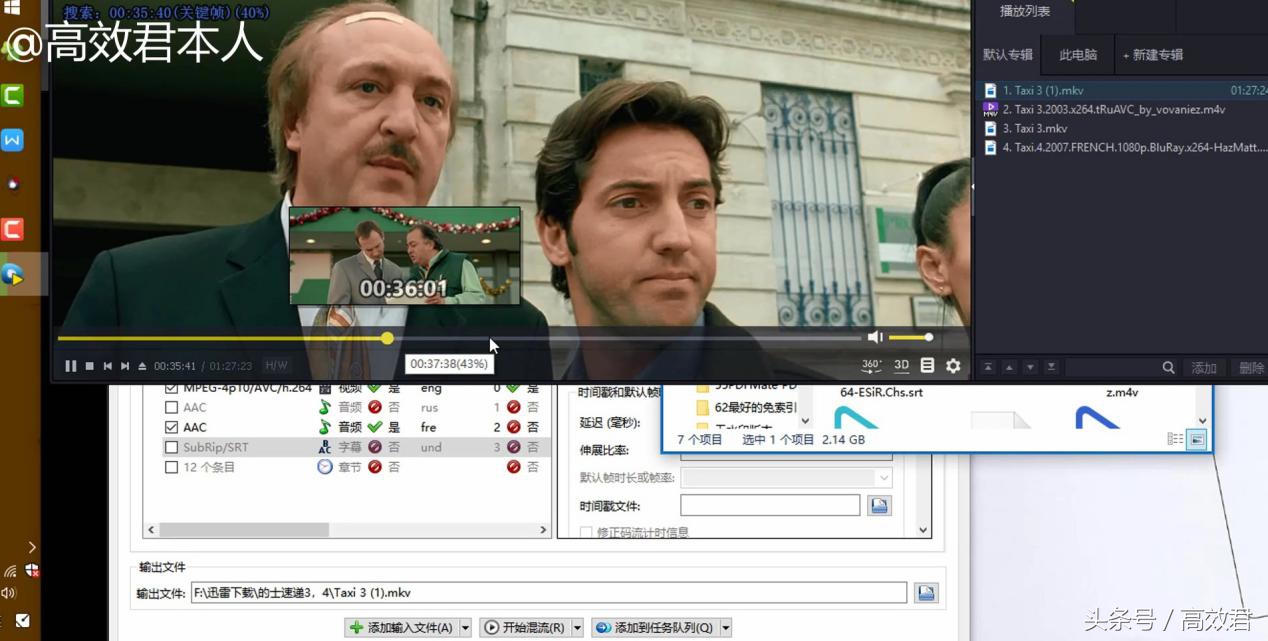Toggle 3D video mode

coord(901,366)
